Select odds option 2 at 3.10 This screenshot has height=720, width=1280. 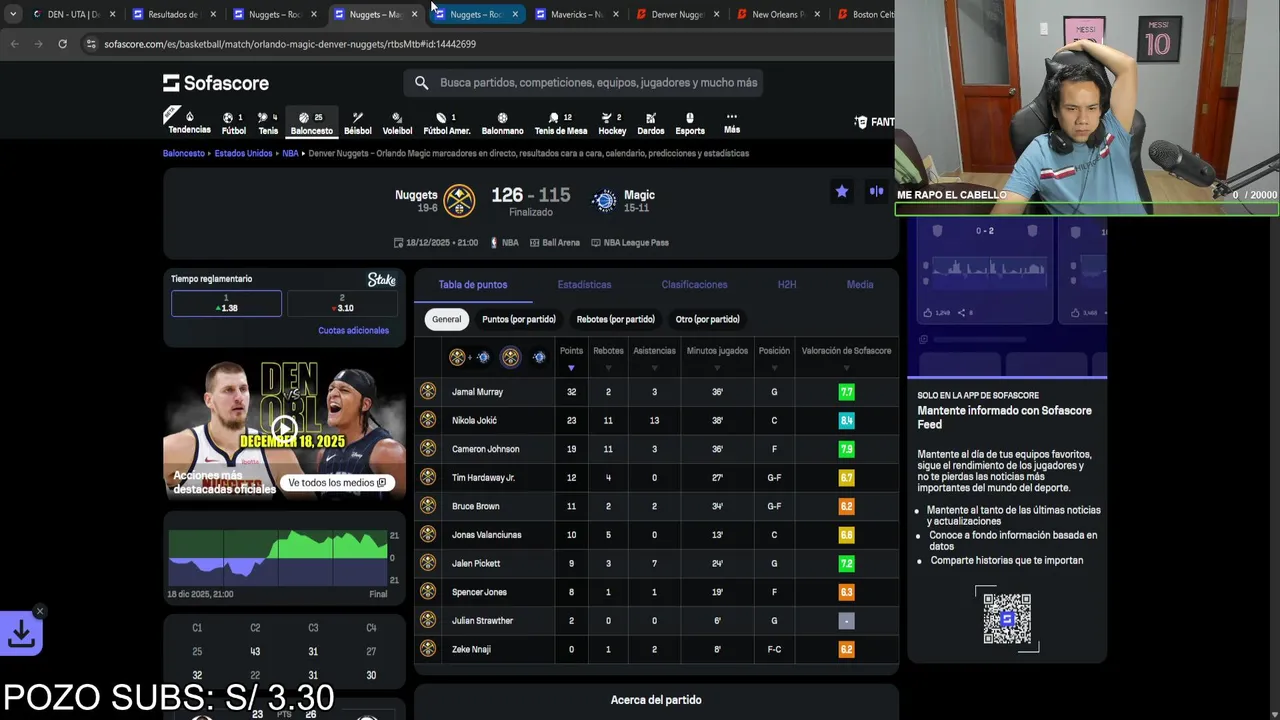(342, 303)
